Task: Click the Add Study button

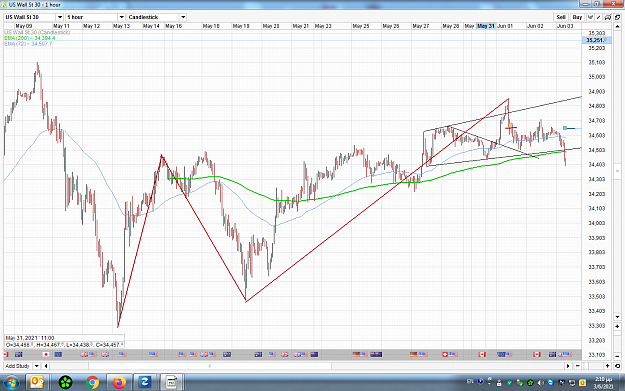Action: click(x=17, y=366)
